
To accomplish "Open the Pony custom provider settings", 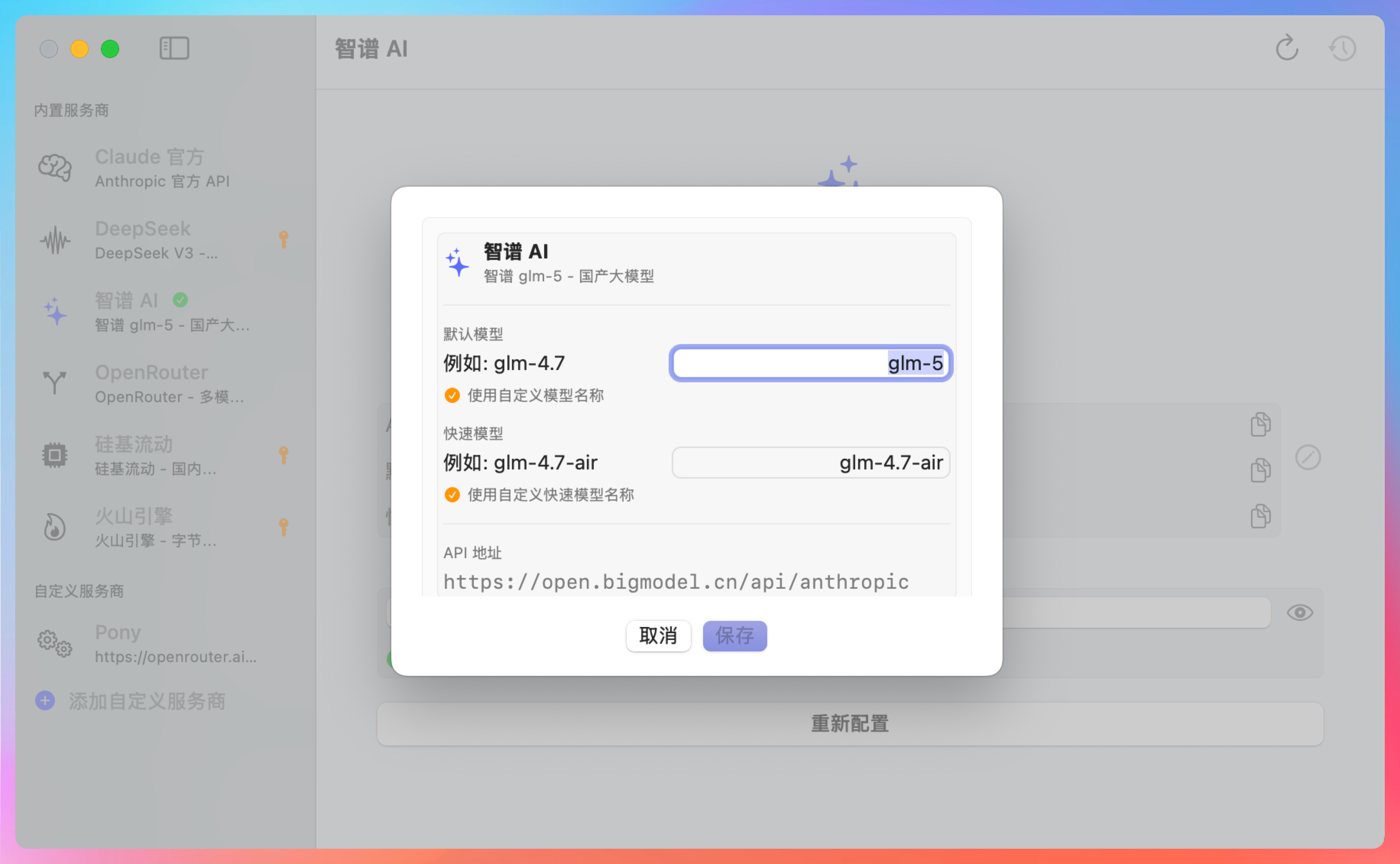I will (x=118, y=643).
